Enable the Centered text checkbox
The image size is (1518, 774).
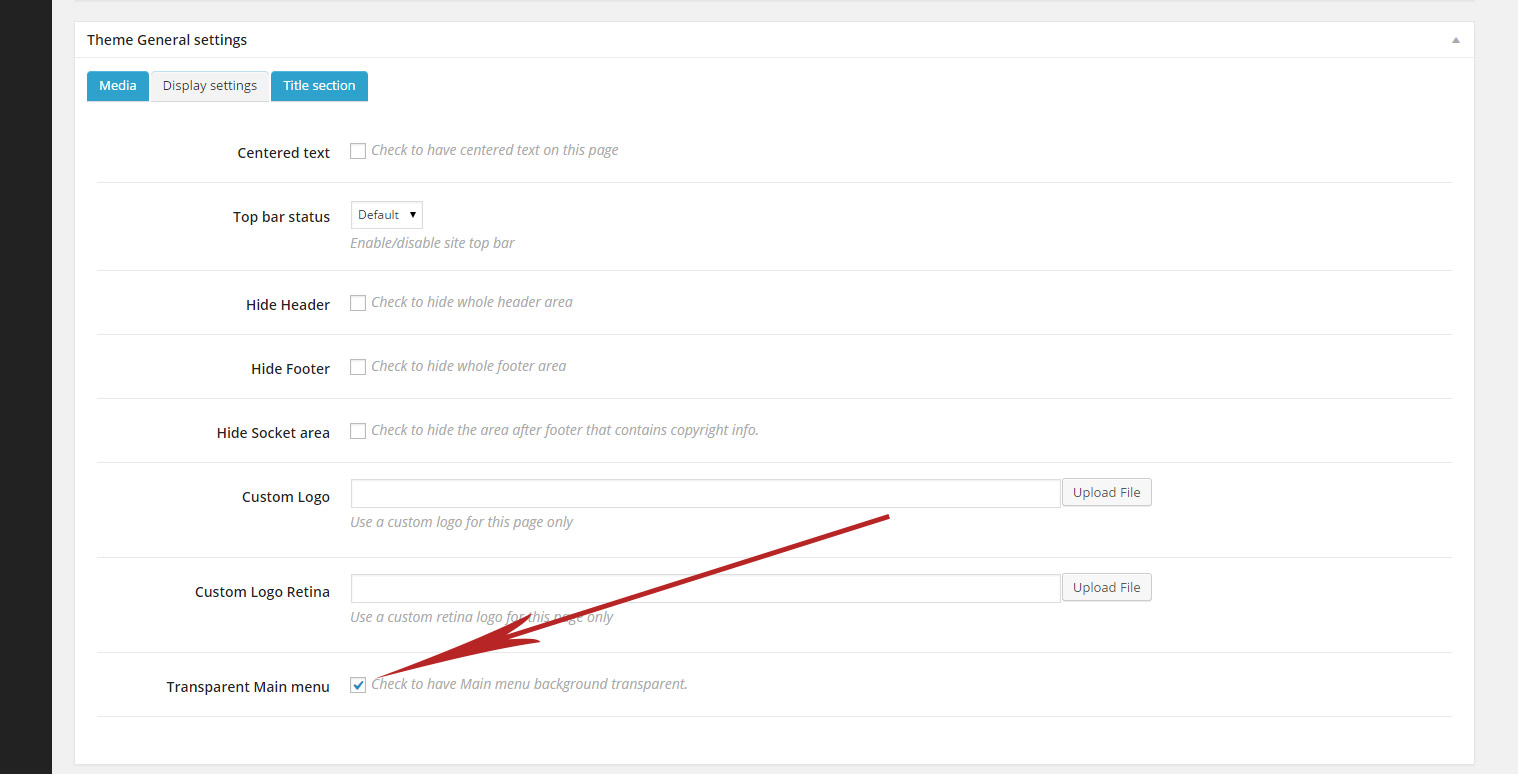[x=358, y=151]
